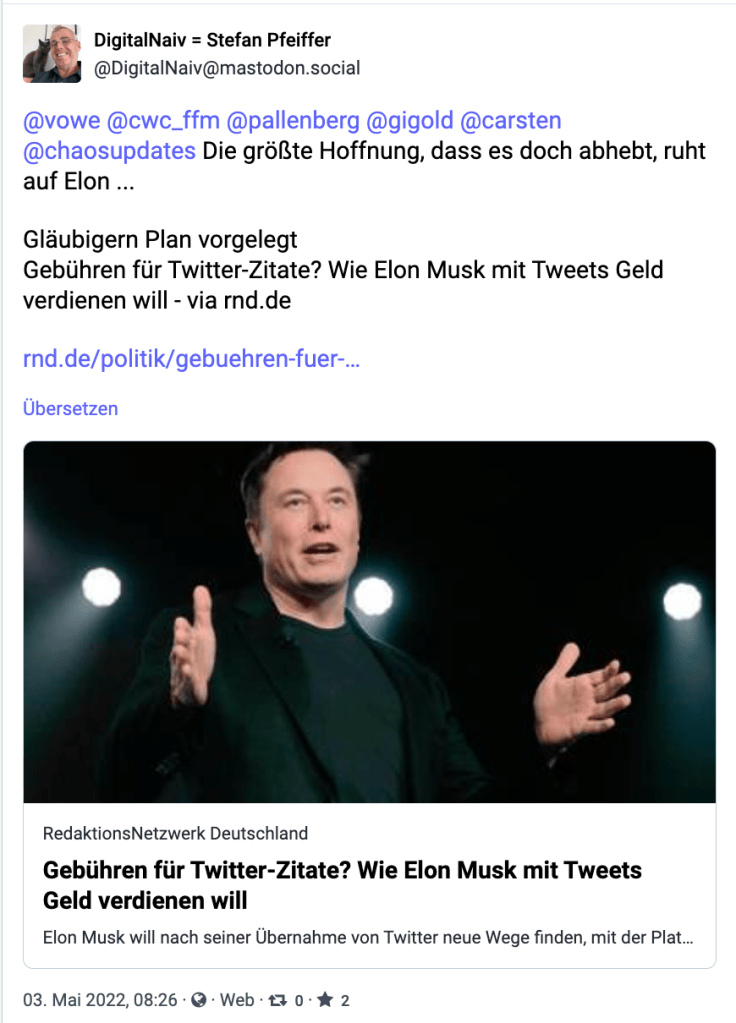Image resolution: width=736 pixels, height=1023 pixels.
Task: Open the @vowe mention
Action: coord(61,121)
